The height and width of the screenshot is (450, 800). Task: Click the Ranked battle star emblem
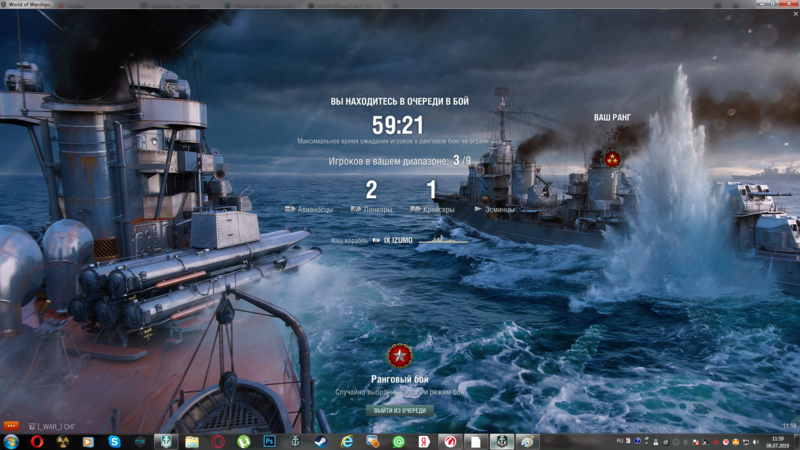click(400, 355)
